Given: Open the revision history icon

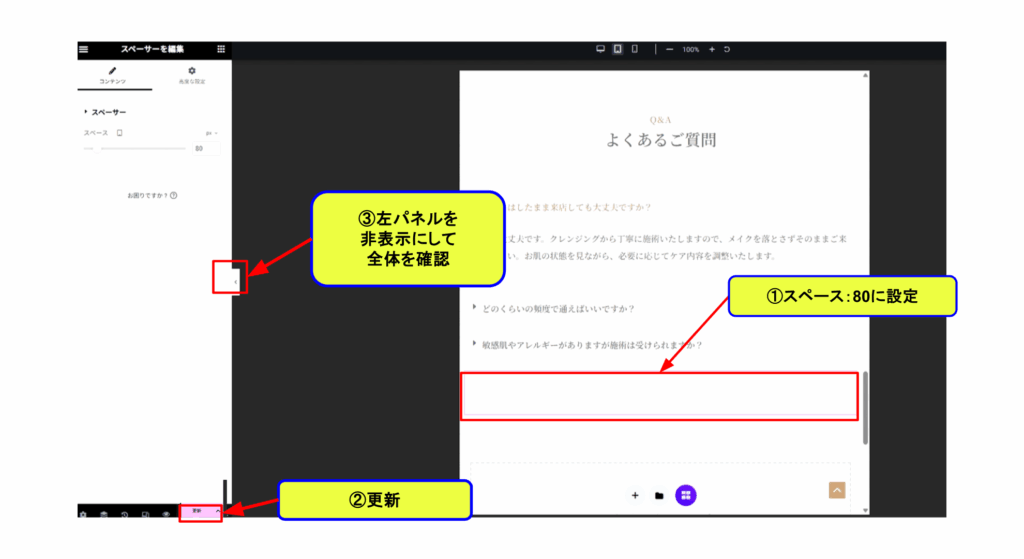Looking at the screenshot, I should click(x=125, y=514).
